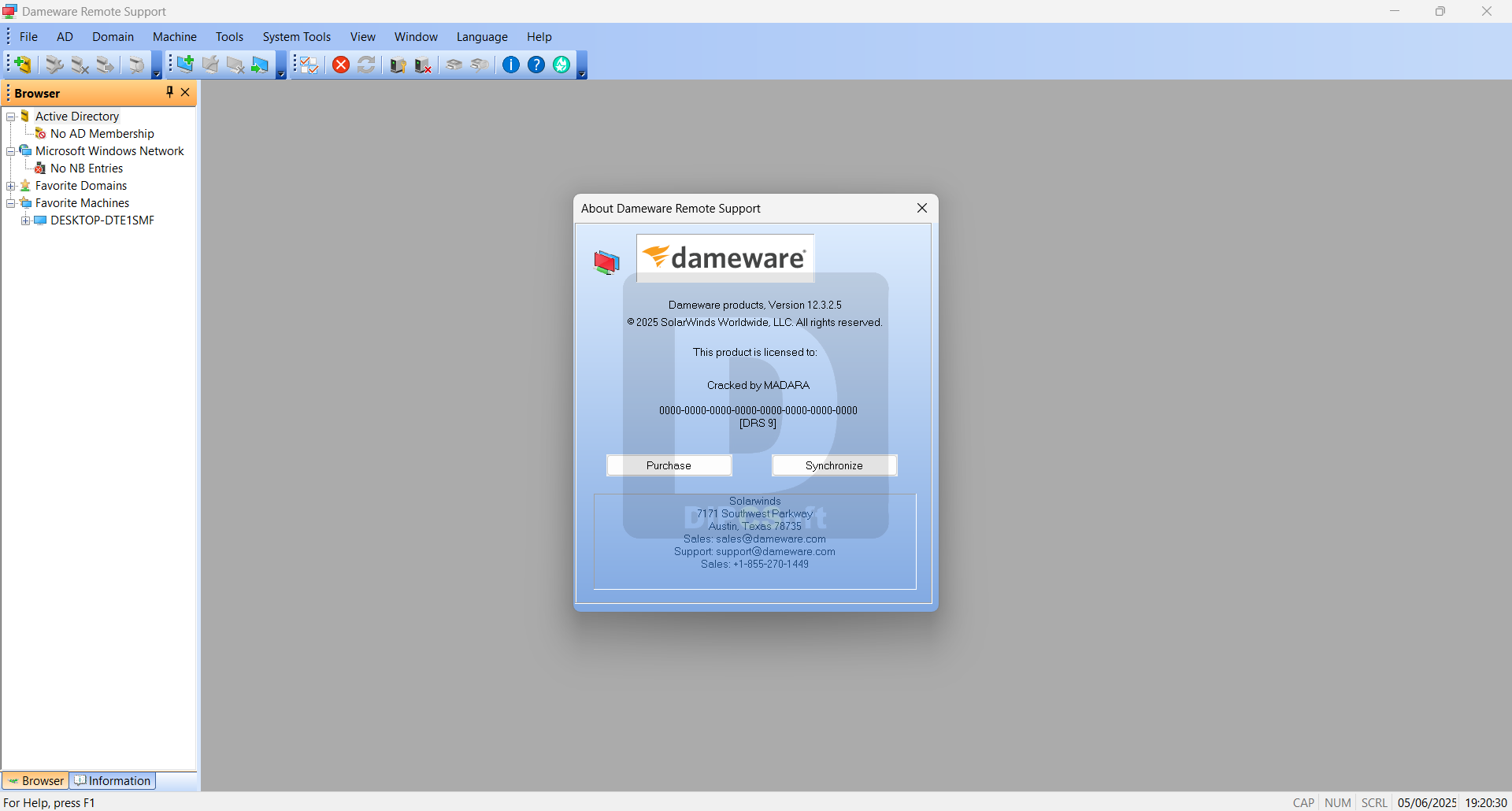The height and width of the screenshot is (811, 1512).
Task: Select Microsoft Windows Network in tree
Action: point(109,151)
